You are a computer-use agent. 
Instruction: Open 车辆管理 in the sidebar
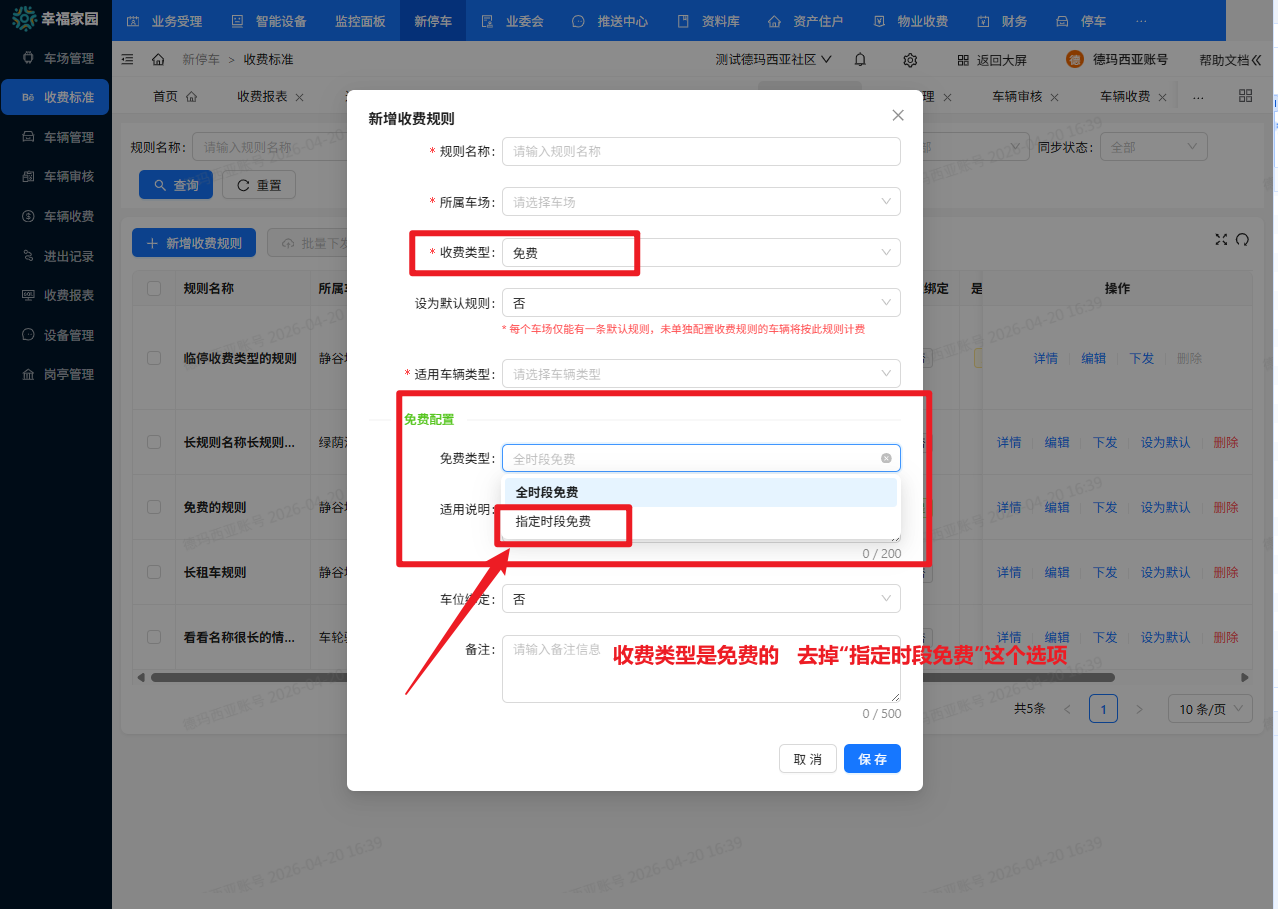click(x=68, y=137)
